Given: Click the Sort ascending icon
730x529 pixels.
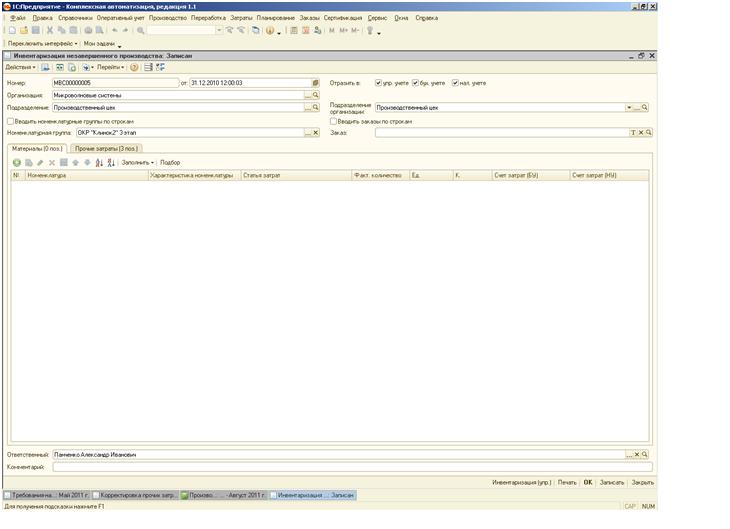Looking at the screenshot, I should pyautogui.click(x=99, y=163).
